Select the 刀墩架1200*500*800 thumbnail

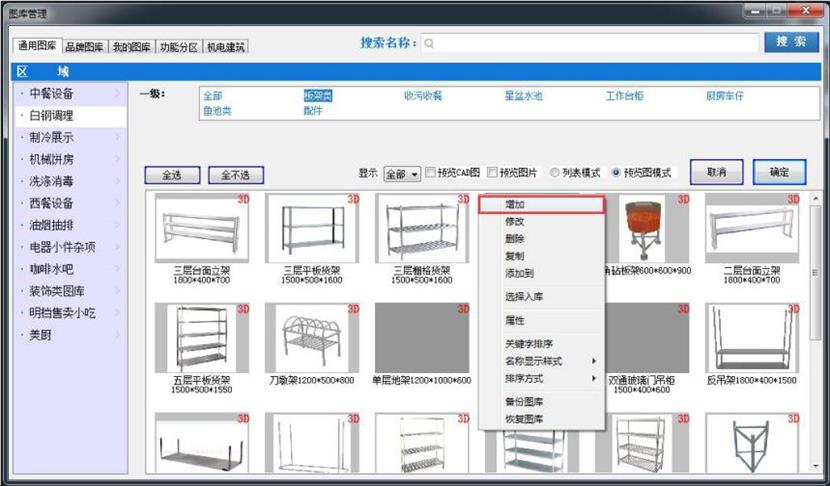point(312,338)
